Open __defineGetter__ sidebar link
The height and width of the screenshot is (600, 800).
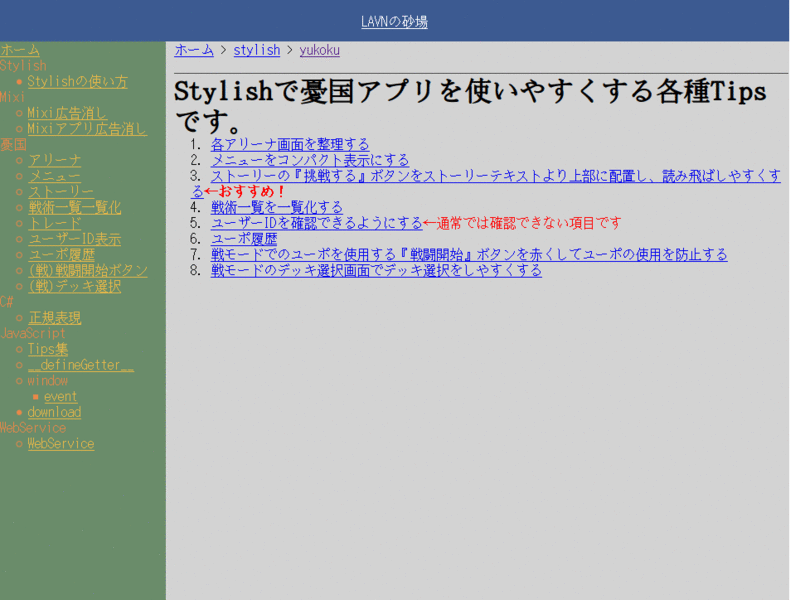coord(81,365)
